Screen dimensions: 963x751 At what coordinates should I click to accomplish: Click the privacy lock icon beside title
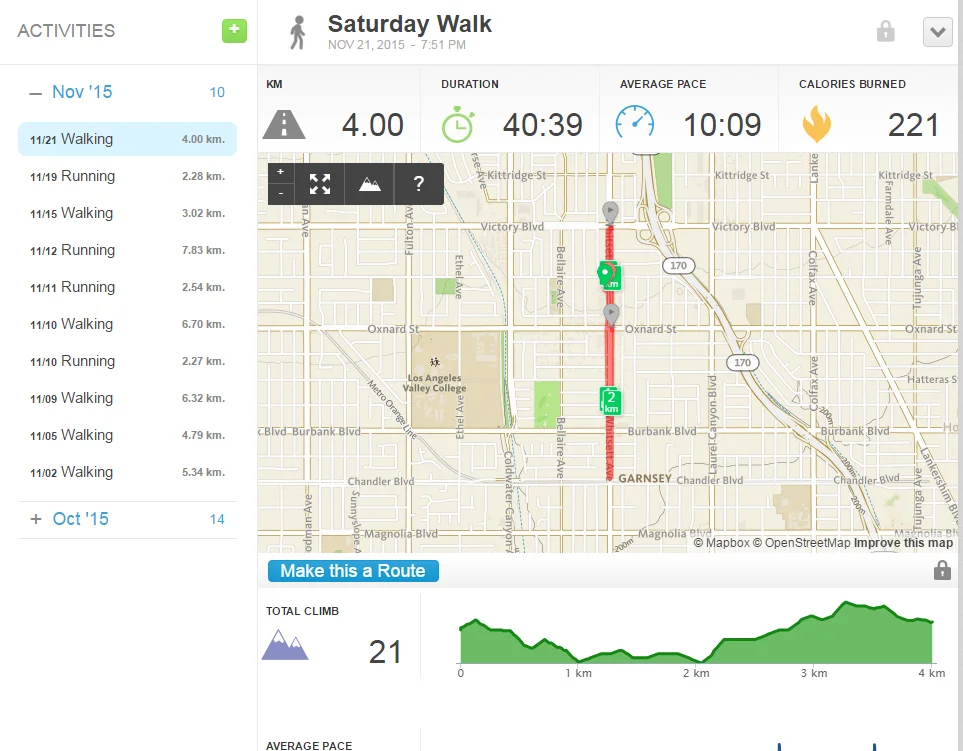coord(885,32)
